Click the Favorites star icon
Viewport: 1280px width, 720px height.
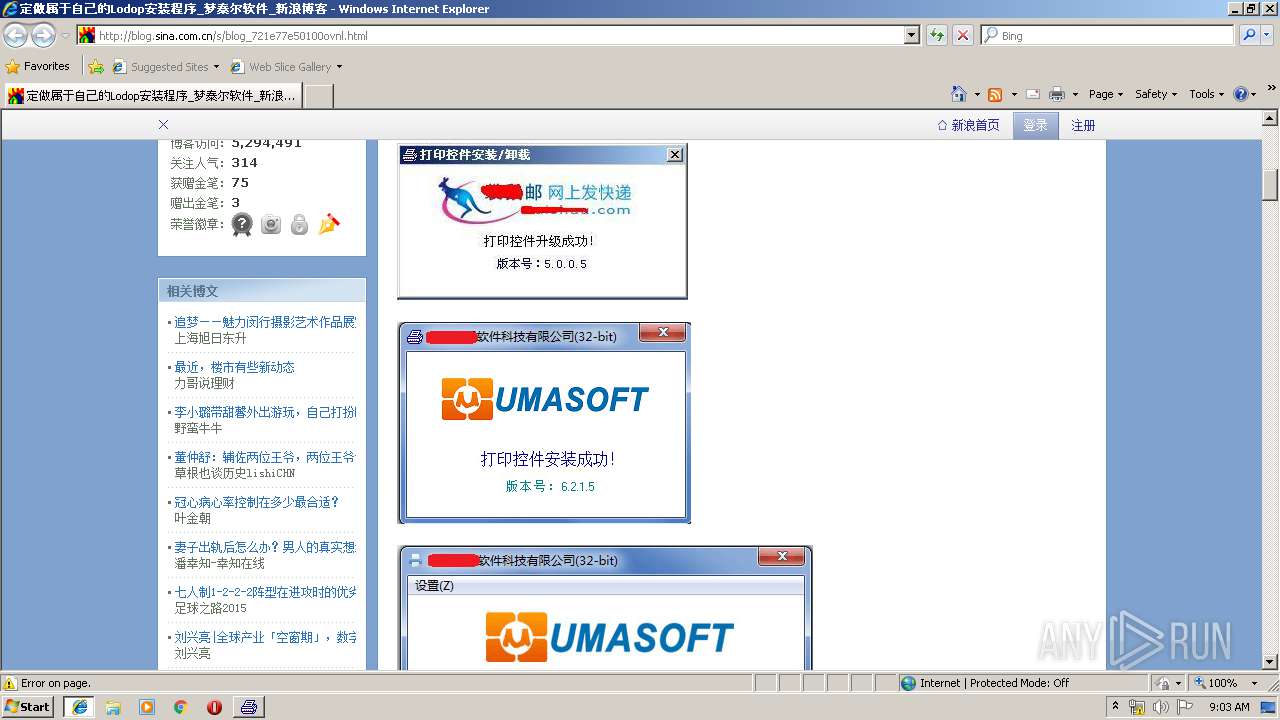[x=13, y=66]
